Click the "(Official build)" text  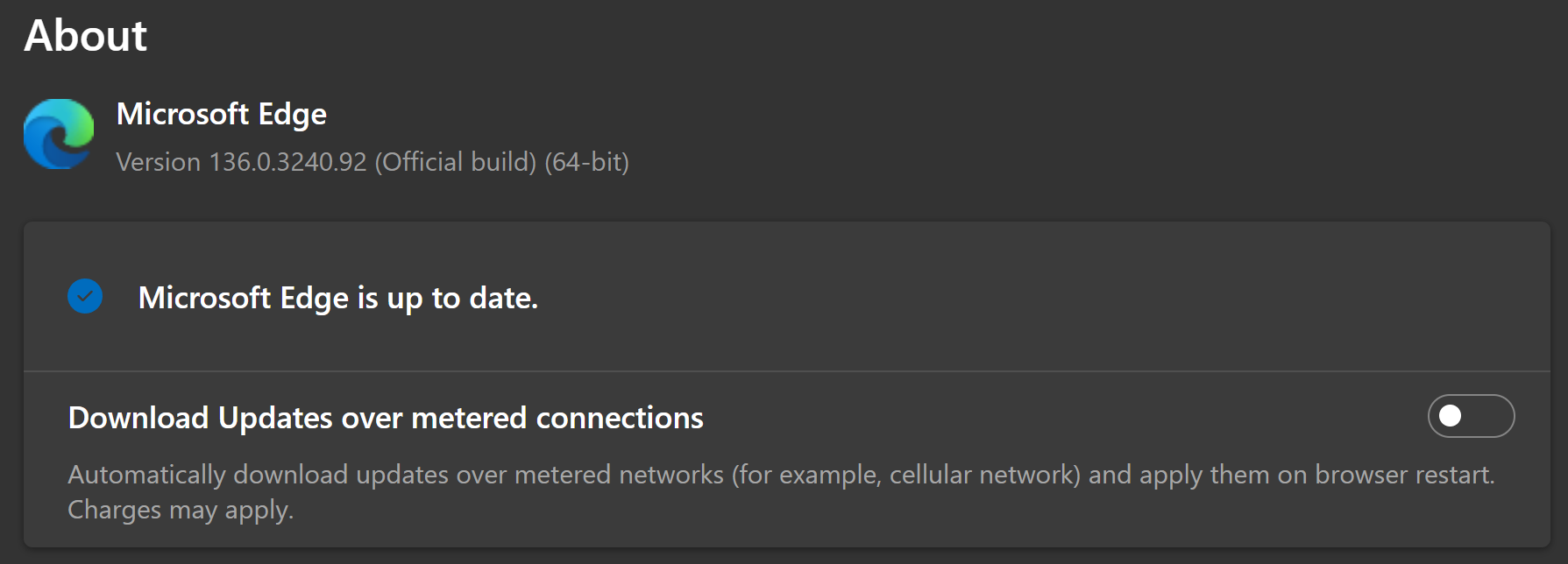455,162
